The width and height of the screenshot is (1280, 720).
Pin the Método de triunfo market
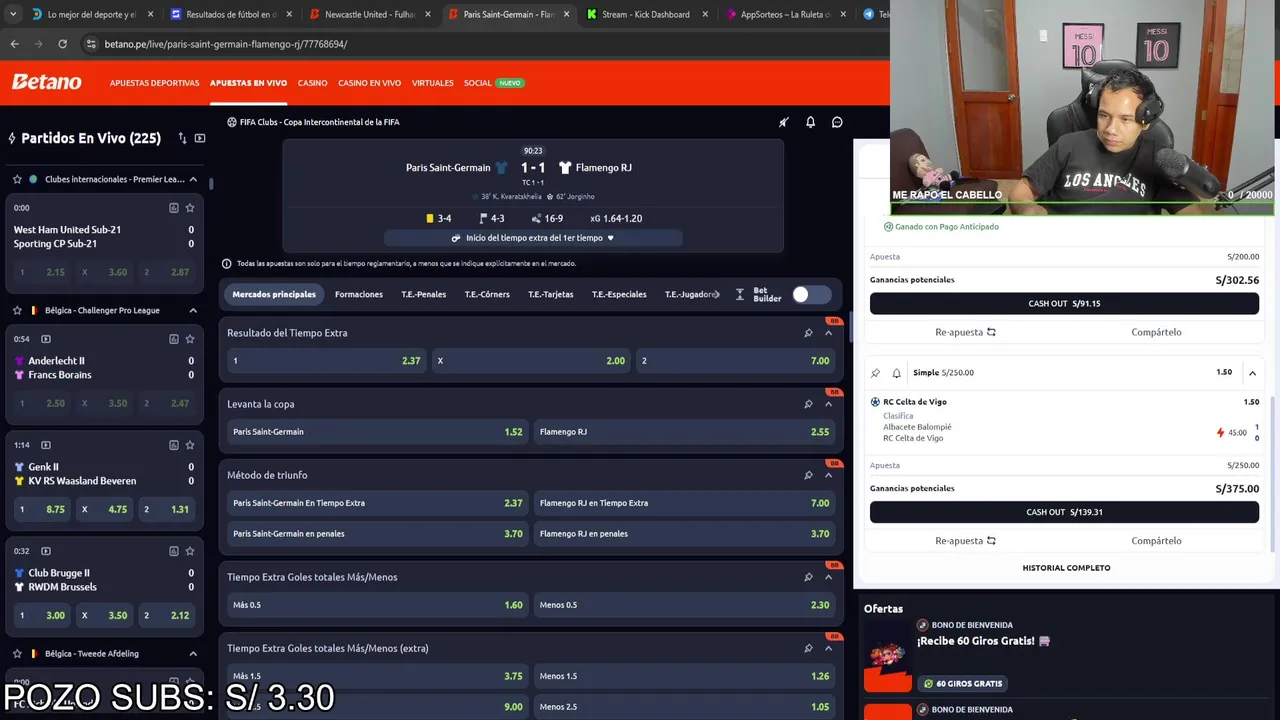click(x=808, y=475)
